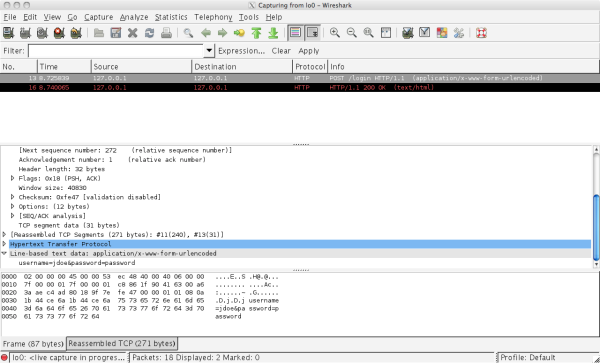Sort by Protocol column header

(x=310, y=67)
